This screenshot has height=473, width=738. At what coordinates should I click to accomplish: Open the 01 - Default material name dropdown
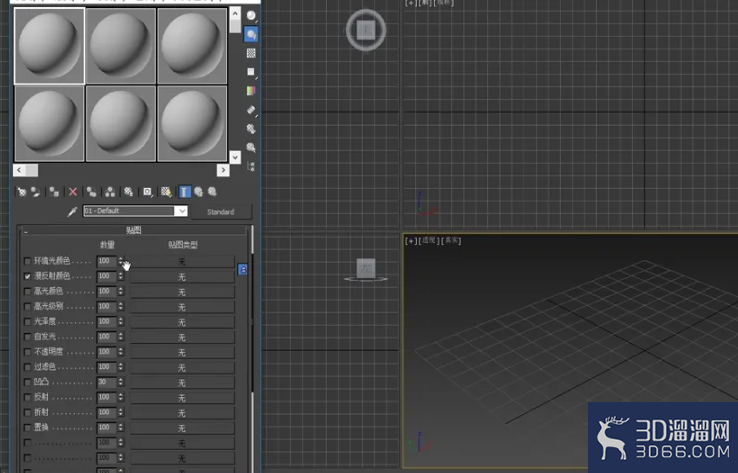coord(181,211)
